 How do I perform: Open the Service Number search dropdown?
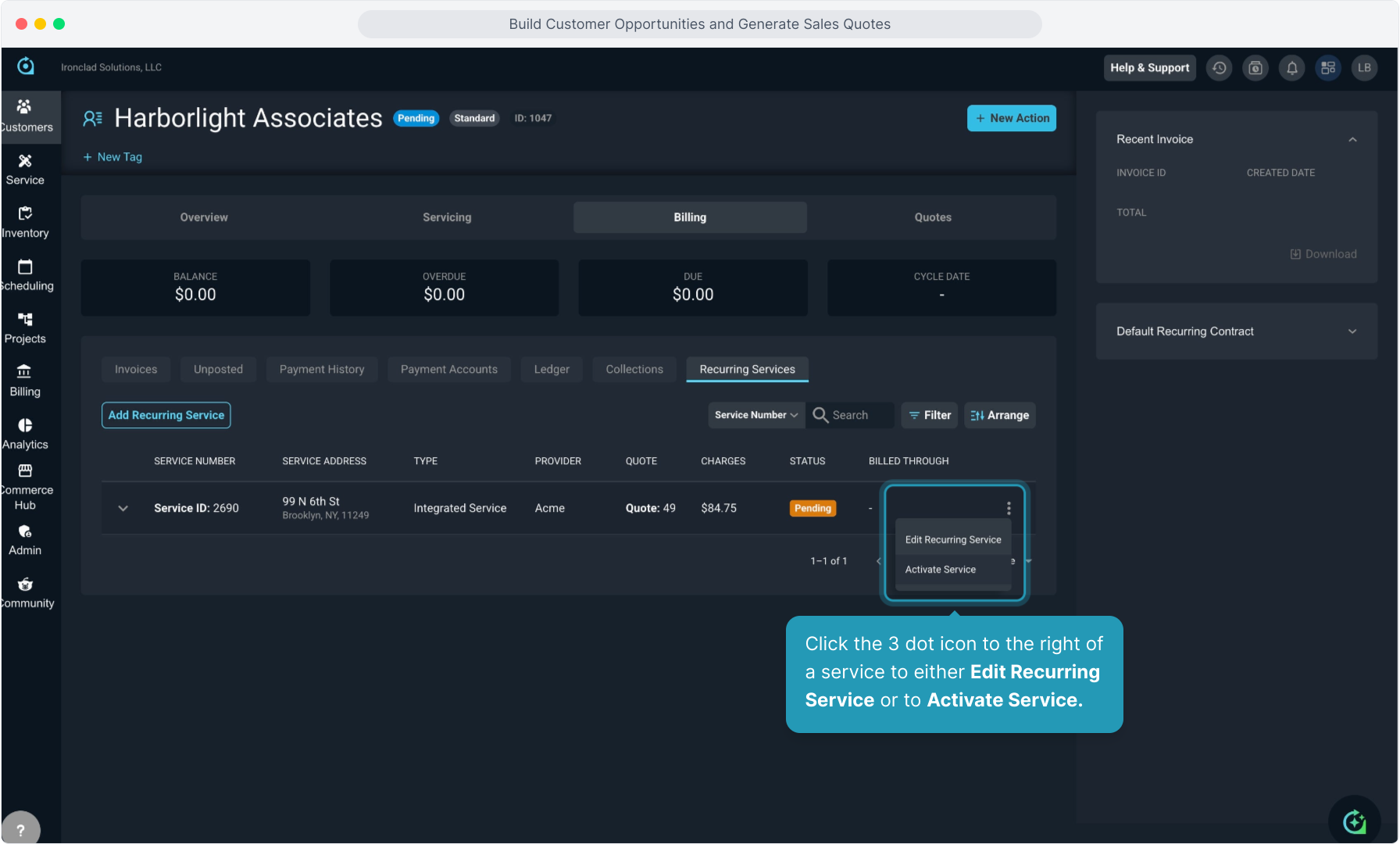(x=755, y=415)
